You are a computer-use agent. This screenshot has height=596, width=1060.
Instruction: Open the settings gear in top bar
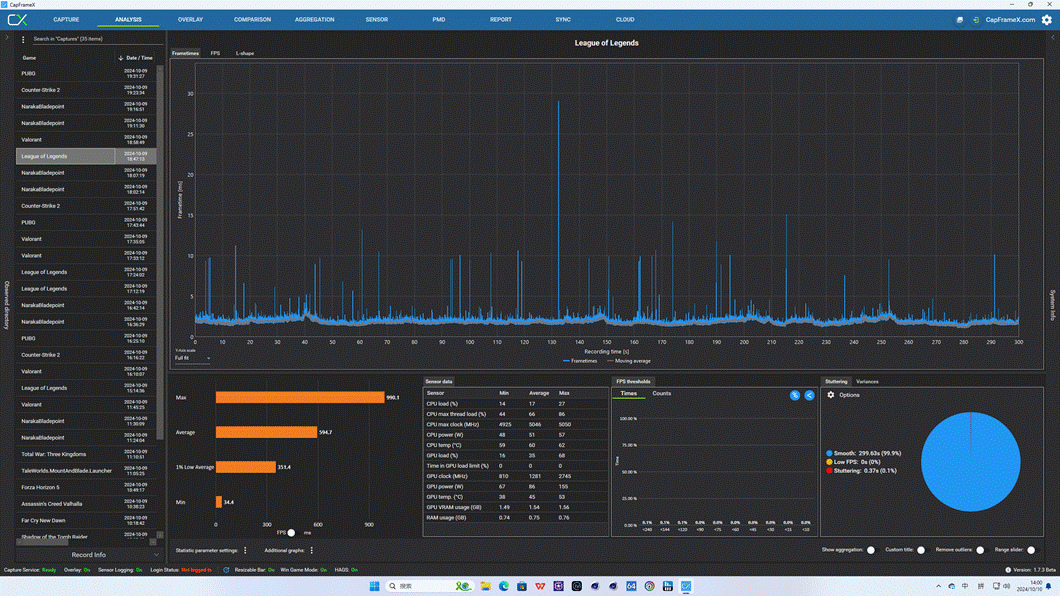tap(1046, 20)
